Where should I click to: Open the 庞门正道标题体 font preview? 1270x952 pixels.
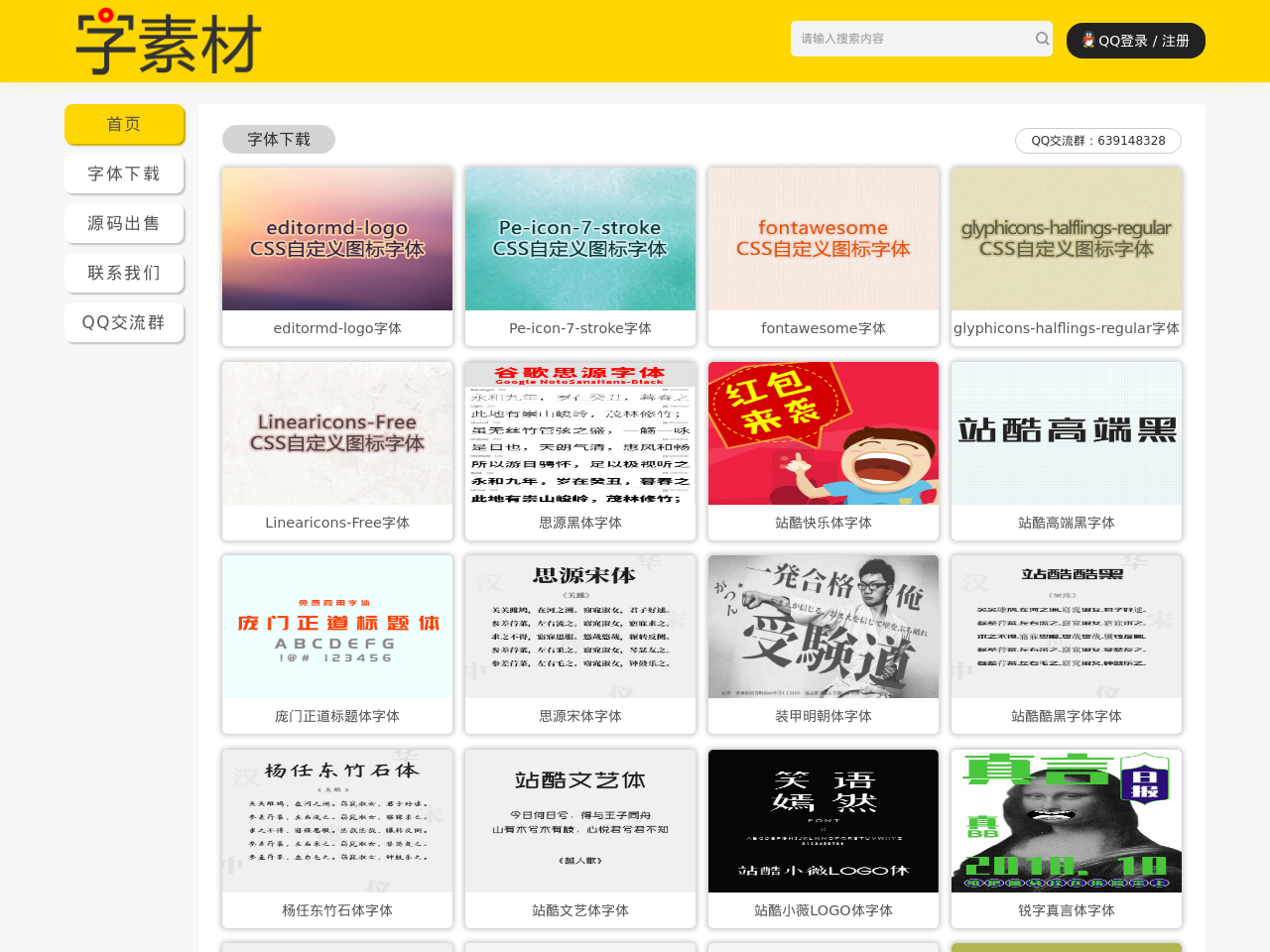click(337, 627)
